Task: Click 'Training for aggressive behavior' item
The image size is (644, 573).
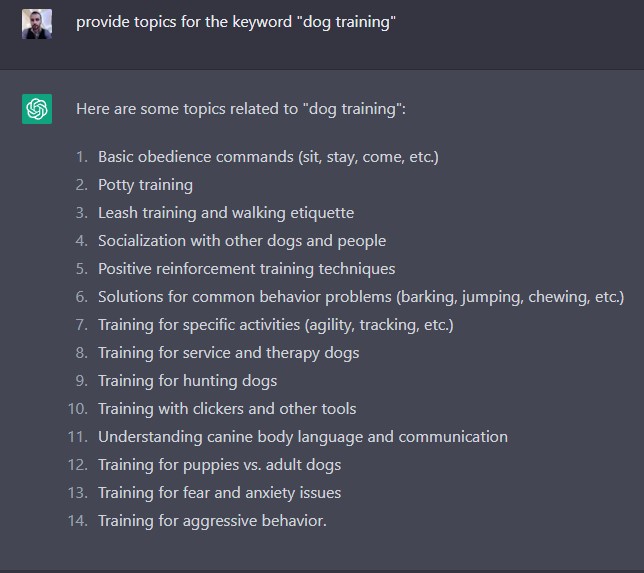Action: [x=212, y=521]
